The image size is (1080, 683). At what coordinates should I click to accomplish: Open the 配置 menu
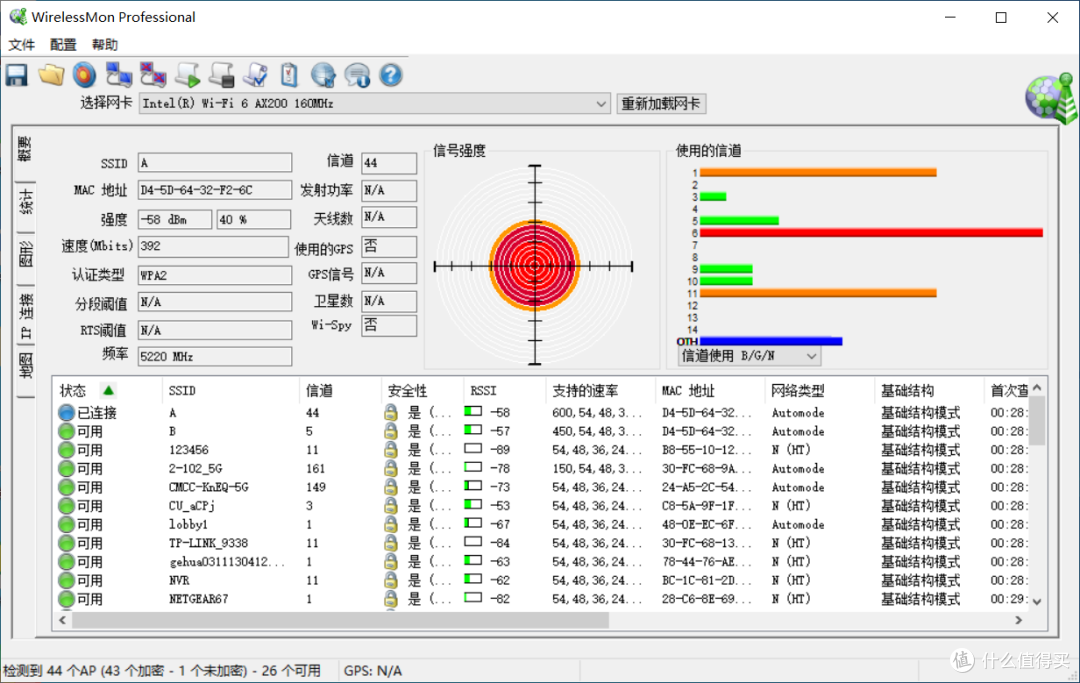pos(63,45)
